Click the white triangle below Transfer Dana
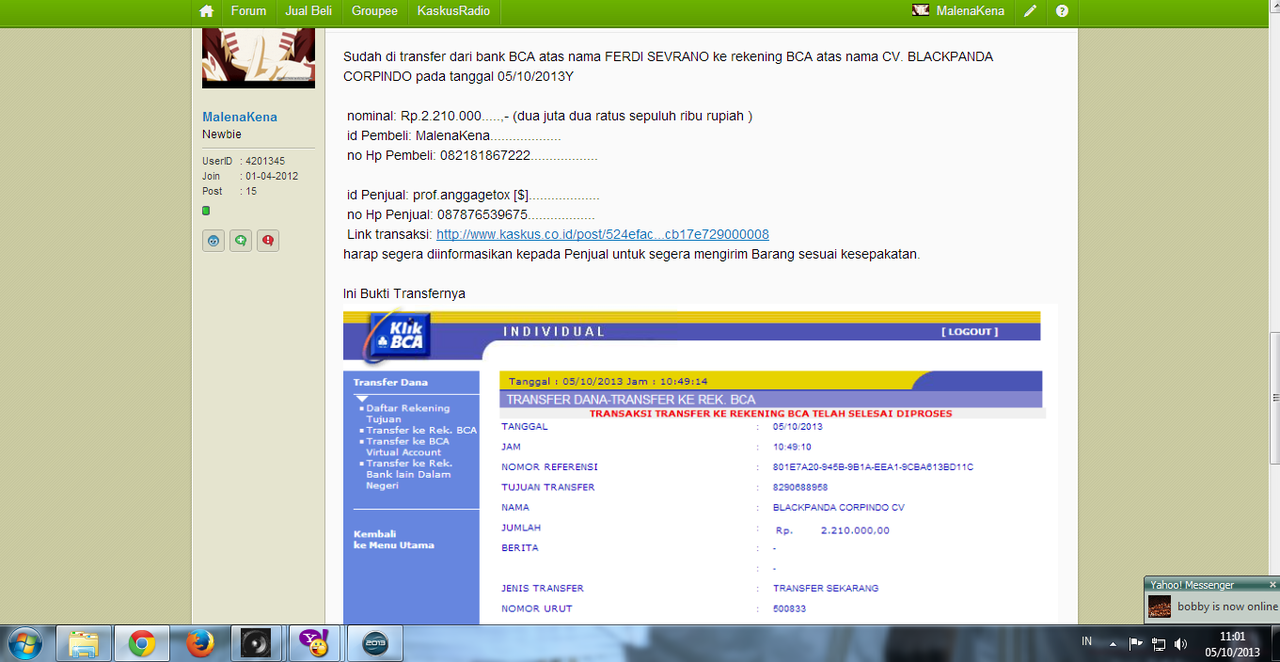1280x662 pixels. (x=362, y=398)
